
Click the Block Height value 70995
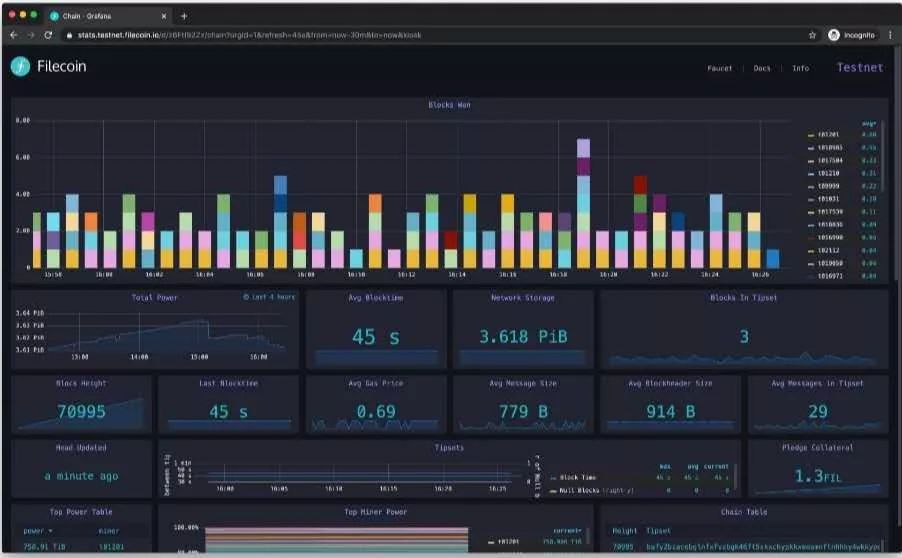click(81, 411)
